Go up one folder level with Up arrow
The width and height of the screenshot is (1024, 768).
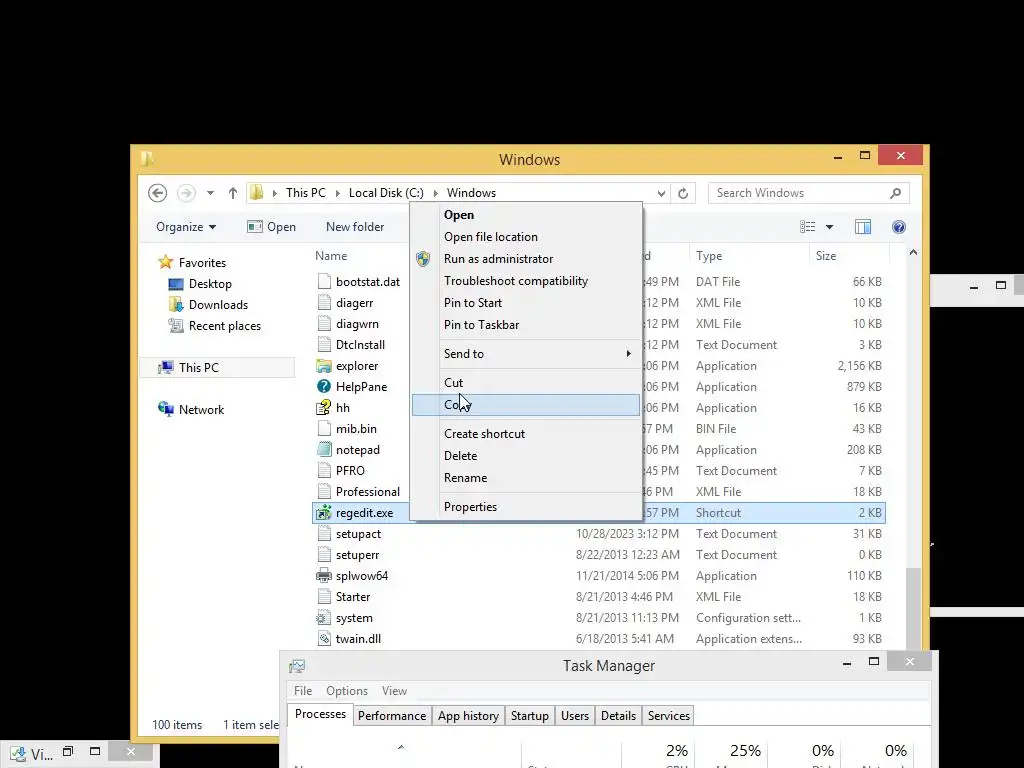(x=232, y=193)
